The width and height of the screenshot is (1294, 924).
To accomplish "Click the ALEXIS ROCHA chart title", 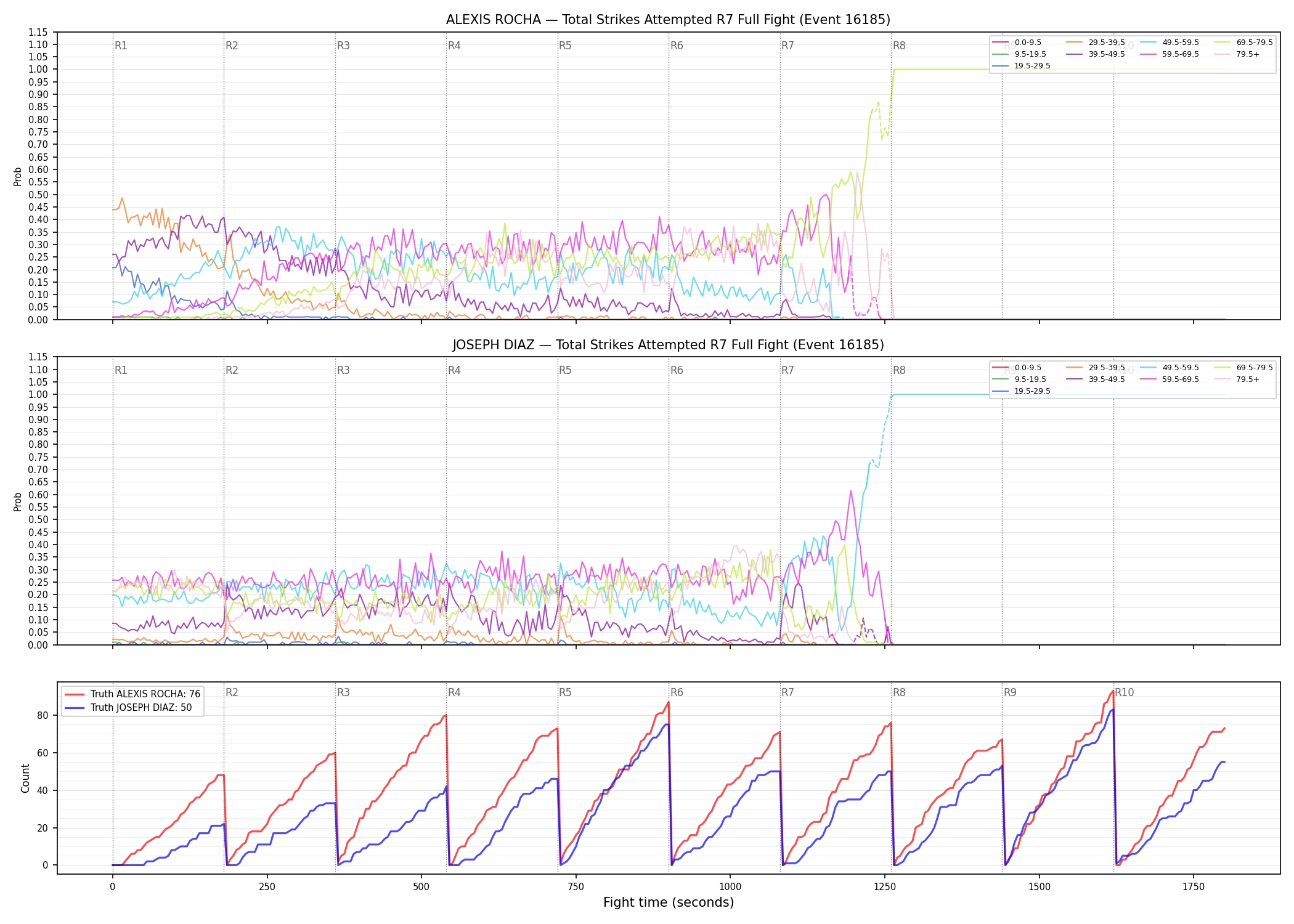I will [x=668, y=20].
